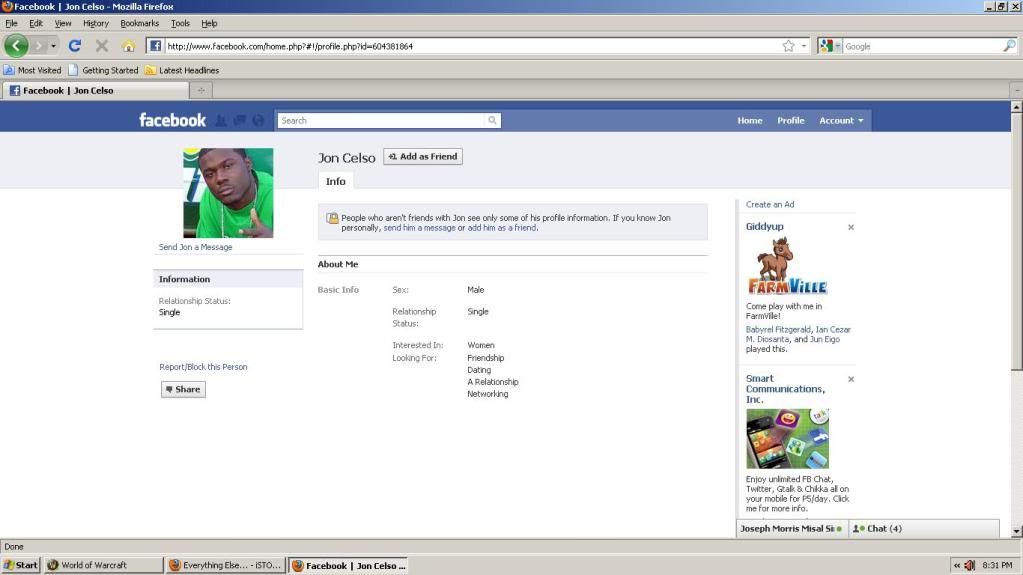This screenshot has width=1023, height=575.
Task: Click the Smart Communications phone ad image
Action: [x=787, y=439]
